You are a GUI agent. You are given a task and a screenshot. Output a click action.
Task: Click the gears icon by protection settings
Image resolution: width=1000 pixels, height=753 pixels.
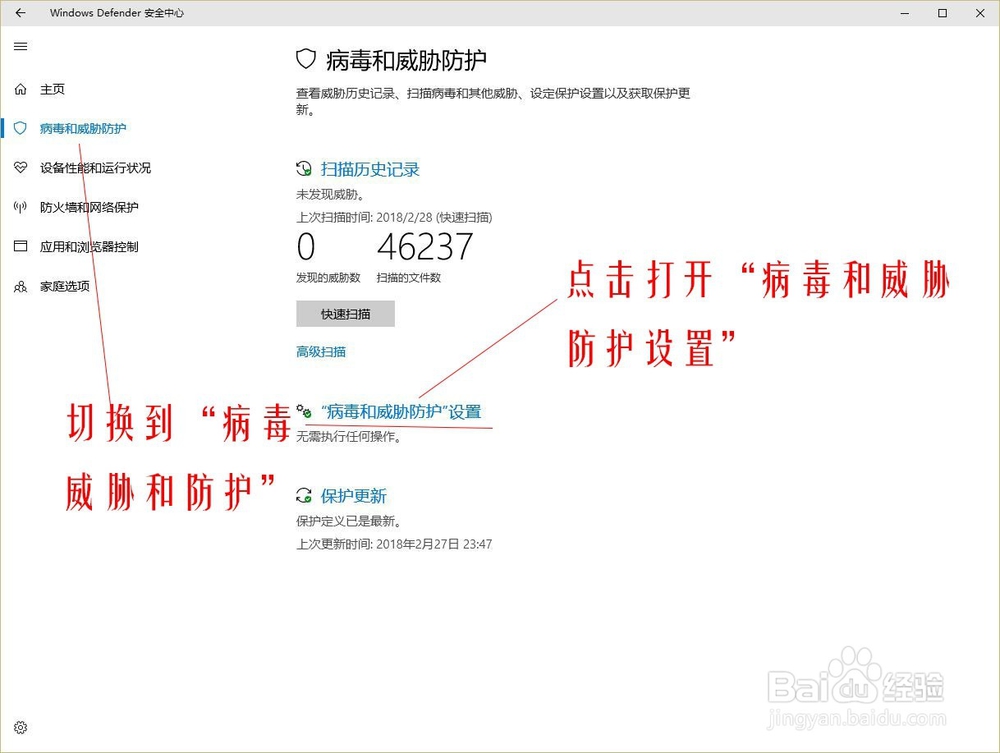coord(304,412)
